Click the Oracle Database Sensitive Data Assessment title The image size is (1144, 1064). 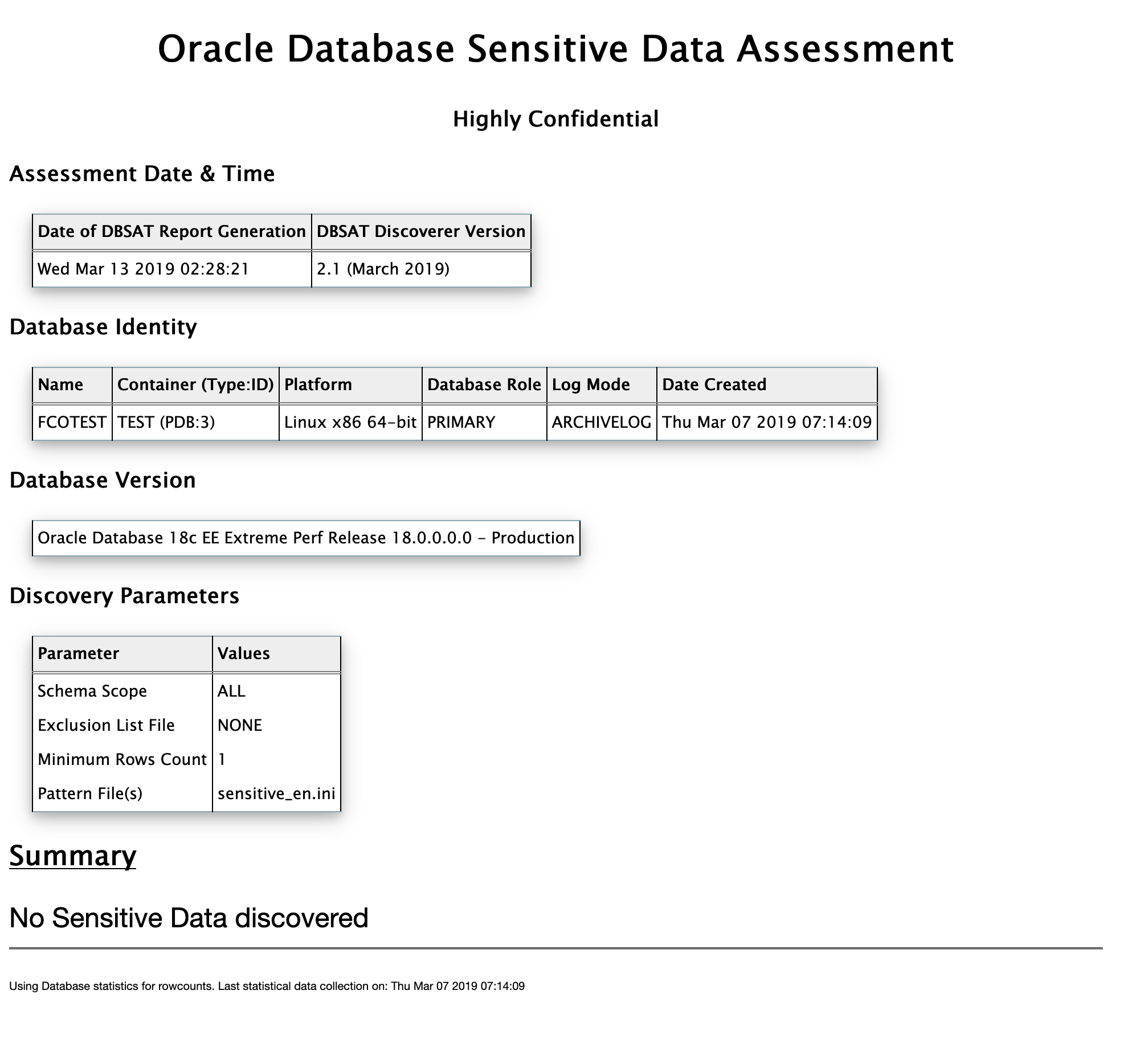click(x=555, y=49)
